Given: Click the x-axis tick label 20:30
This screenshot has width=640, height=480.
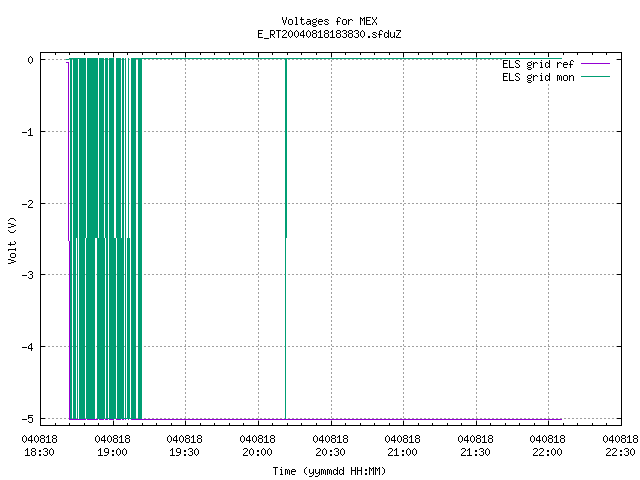Looking at the screenshot, I should [x=330, y=453].
